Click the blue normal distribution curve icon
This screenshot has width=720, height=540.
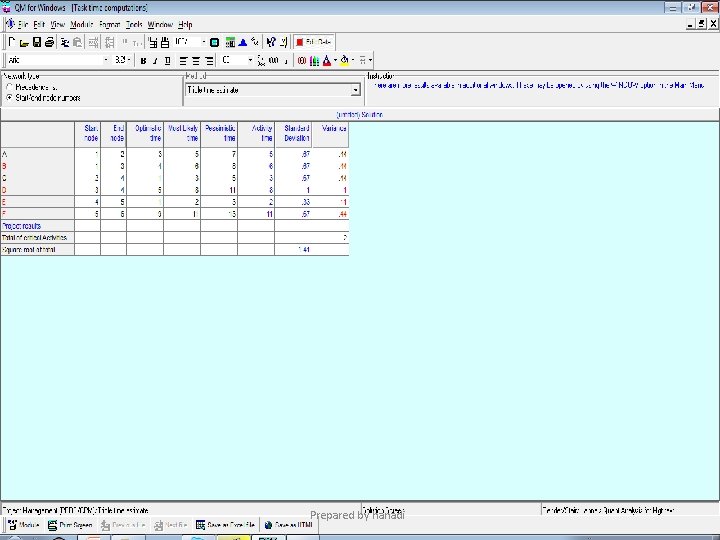243,42
